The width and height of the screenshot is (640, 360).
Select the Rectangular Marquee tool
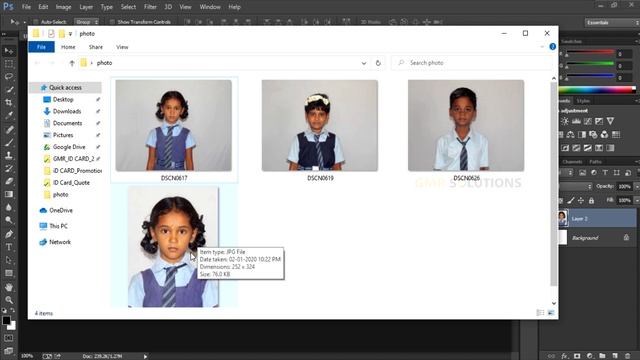tap(9, 64)
